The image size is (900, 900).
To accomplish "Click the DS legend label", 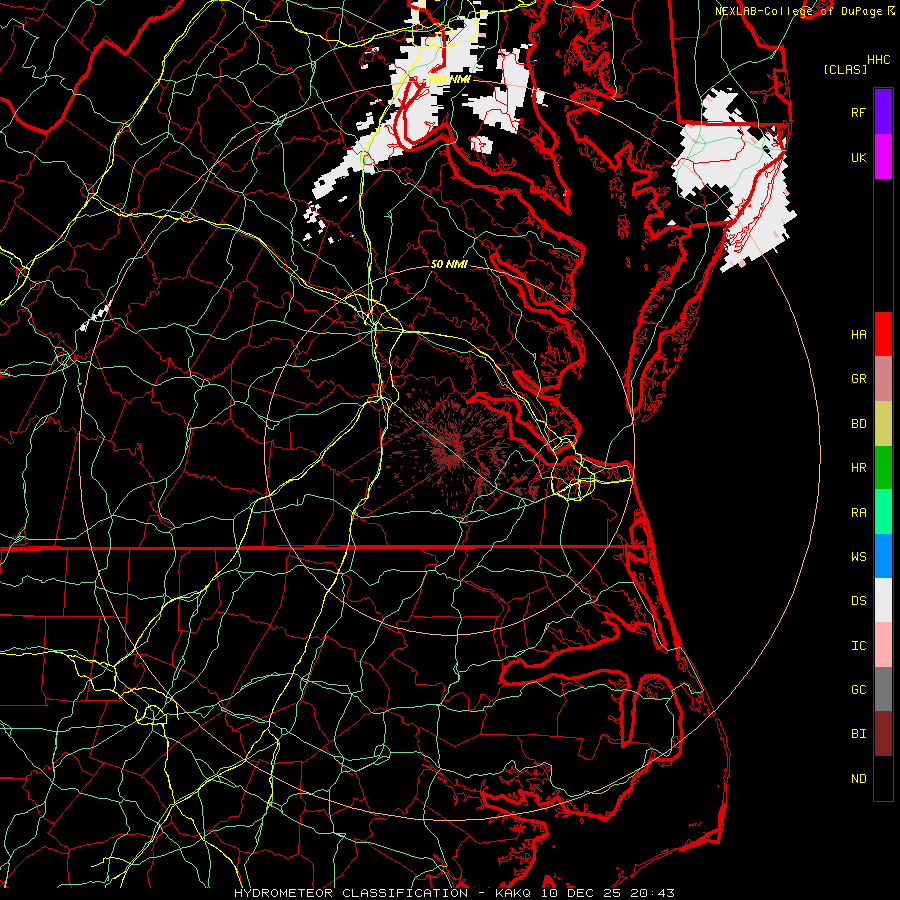I will pyautogui.click(x=858, y=601).
